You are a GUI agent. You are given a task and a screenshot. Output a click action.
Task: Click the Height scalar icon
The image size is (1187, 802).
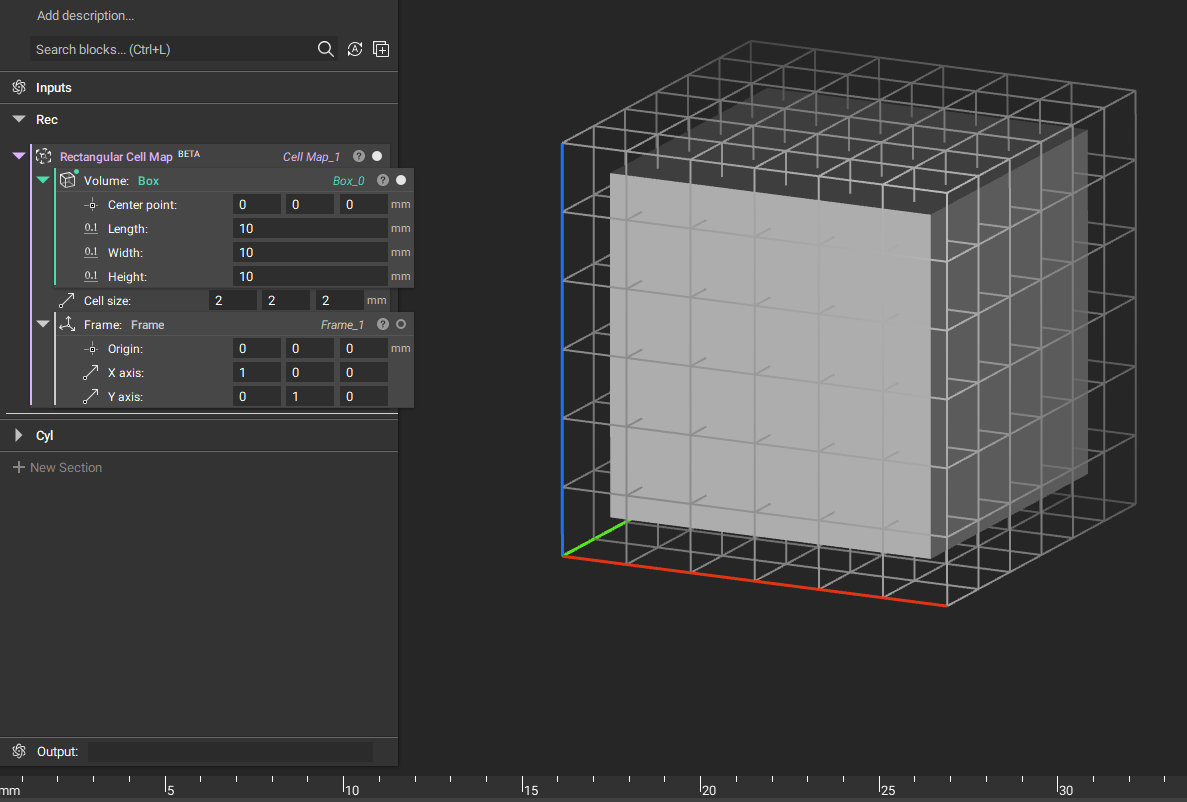click(91, 276)
